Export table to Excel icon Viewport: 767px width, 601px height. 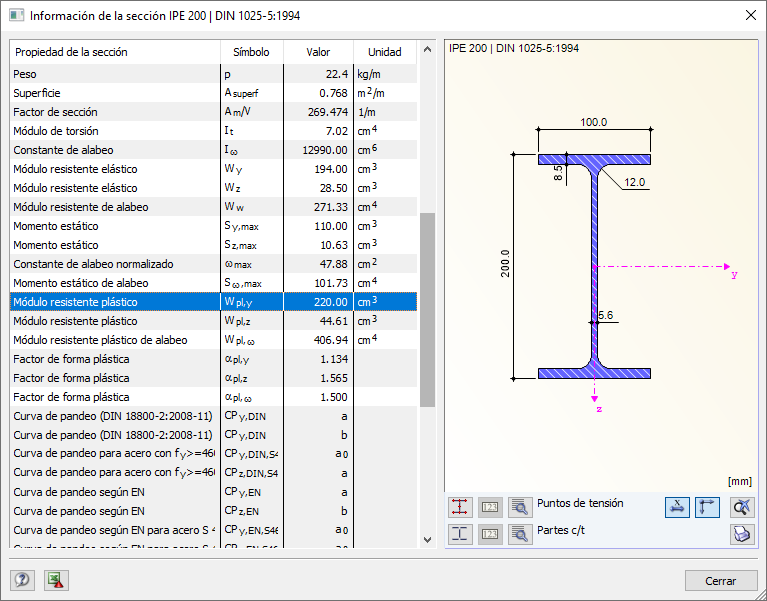(56, 580)
